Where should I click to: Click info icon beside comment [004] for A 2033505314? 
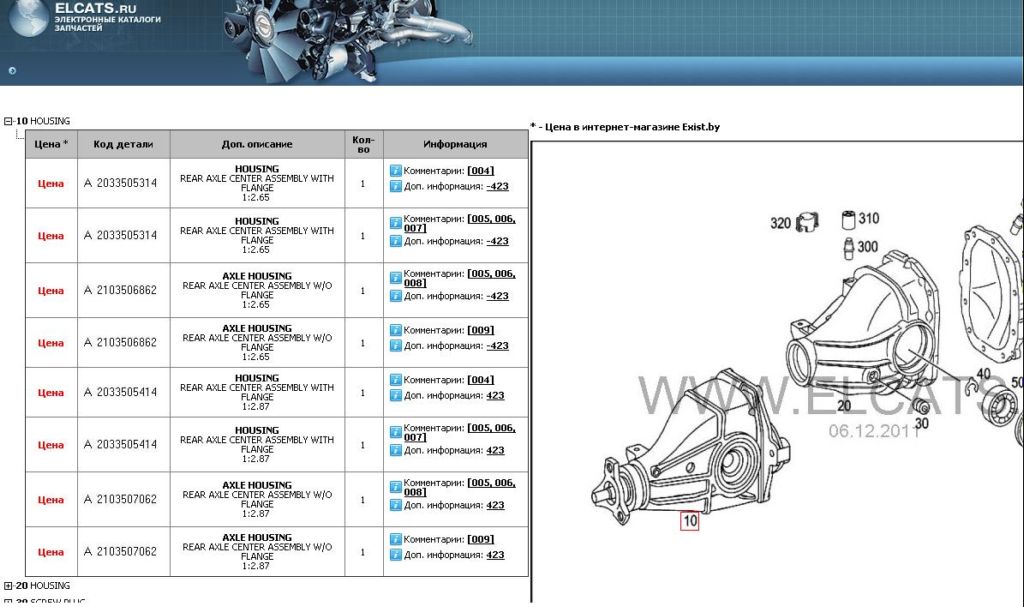[x=395, y=171]
